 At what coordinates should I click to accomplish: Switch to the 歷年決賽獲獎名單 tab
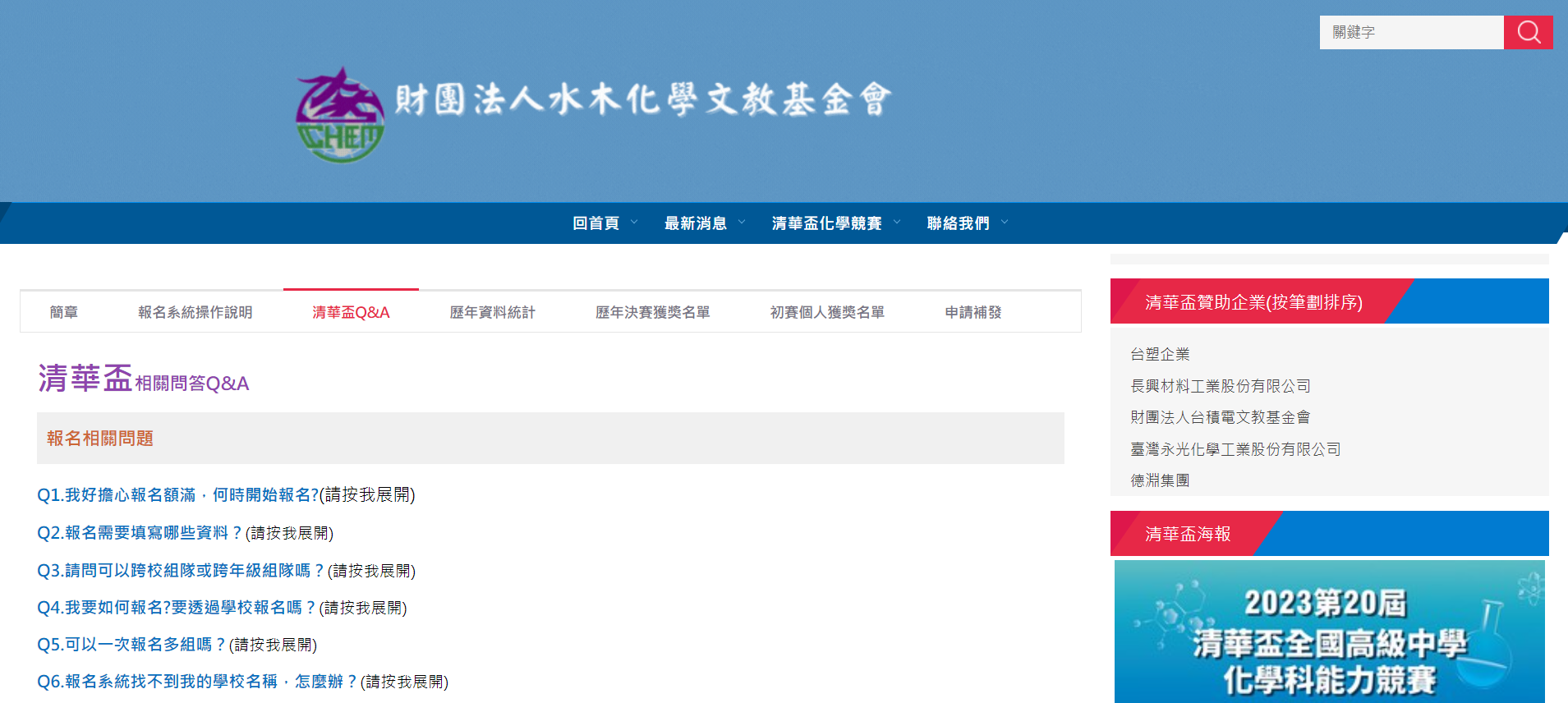pyautogui.click(x=652, y=312)
